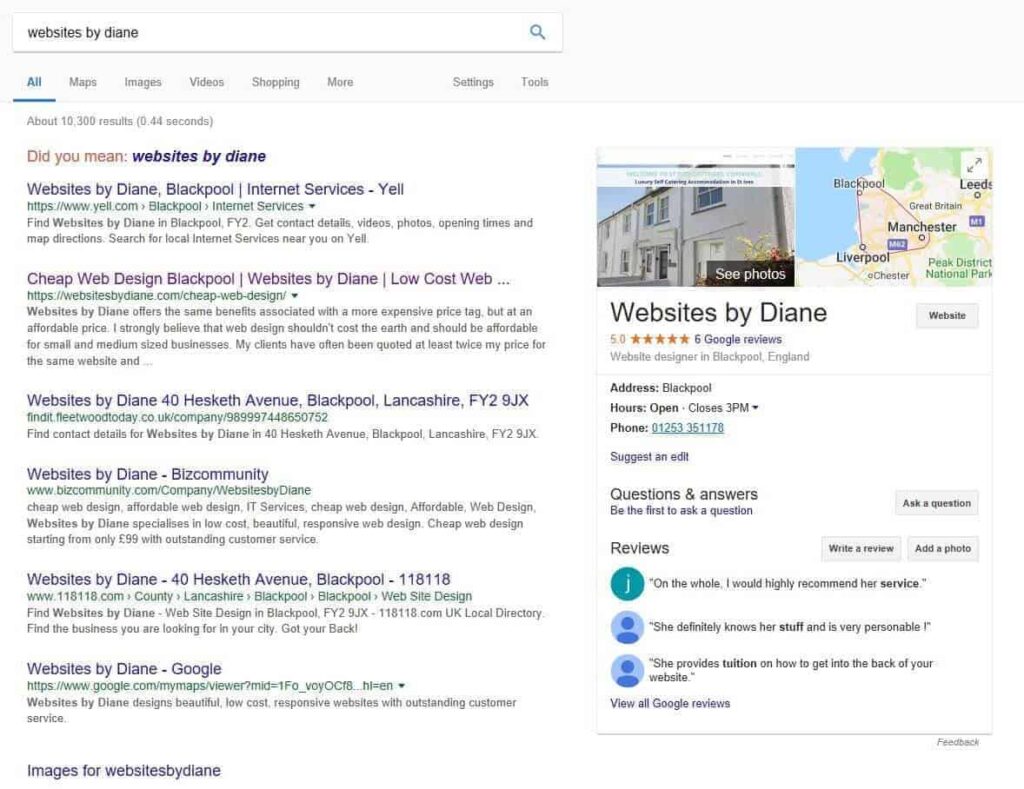Click the 'She definitely knows her stuff' review text

click(x=790, y=627)
